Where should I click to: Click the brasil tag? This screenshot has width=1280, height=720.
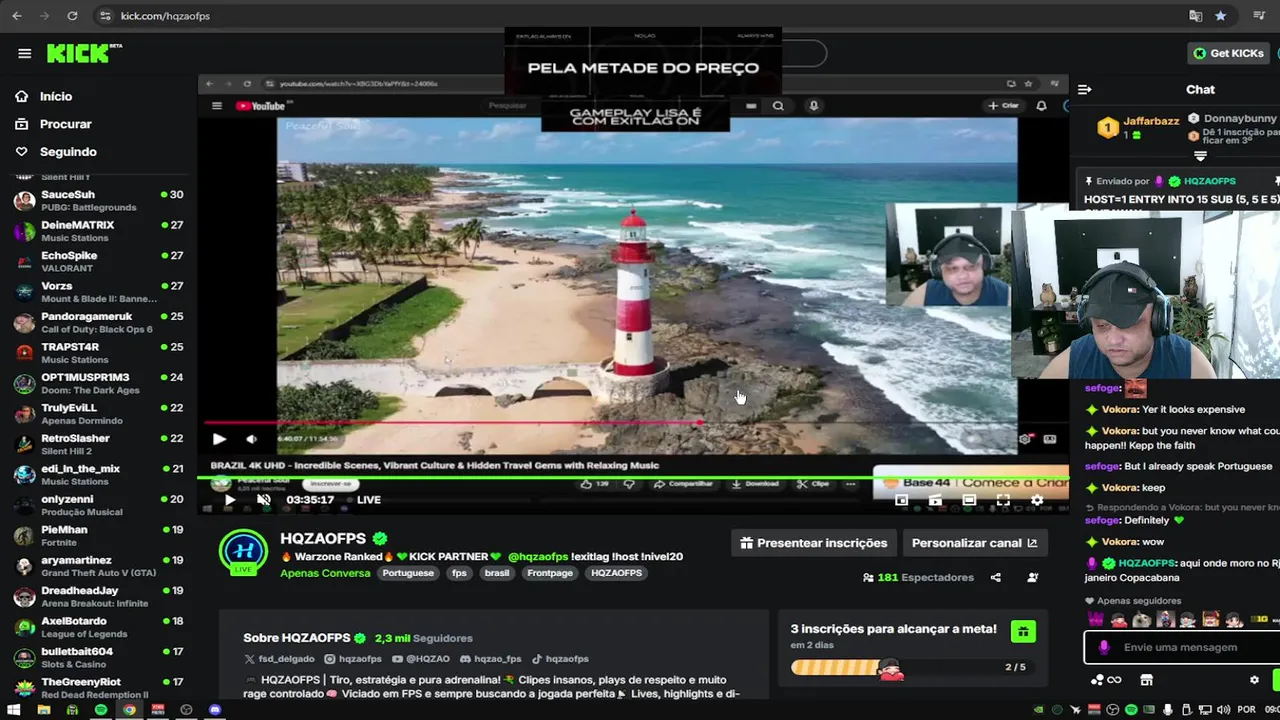coord(497,573)
